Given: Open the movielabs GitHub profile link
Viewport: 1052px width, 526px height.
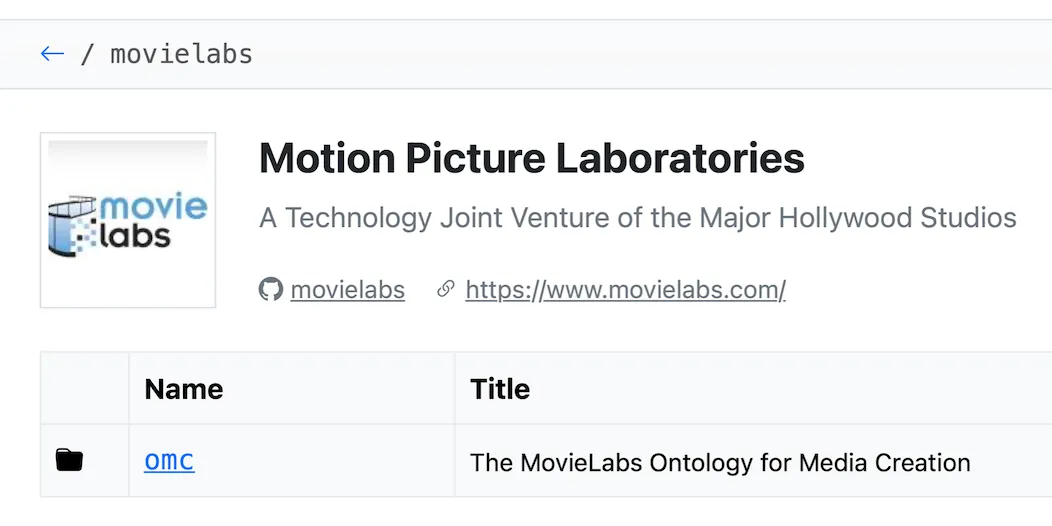Looking at the screenshot, I should click(348, 290).
